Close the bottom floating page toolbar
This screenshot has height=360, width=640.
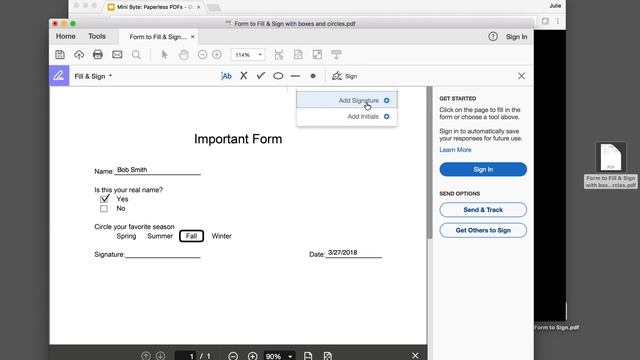pyautogui.click(x=415, y=356)
